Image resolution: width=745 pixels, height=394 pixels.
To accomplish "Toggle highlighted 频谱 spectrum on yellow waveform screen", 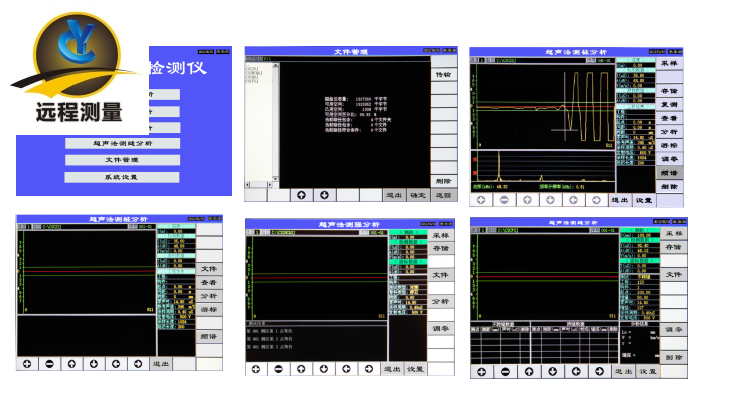I will pyautogui.click(x=669, y=173).
